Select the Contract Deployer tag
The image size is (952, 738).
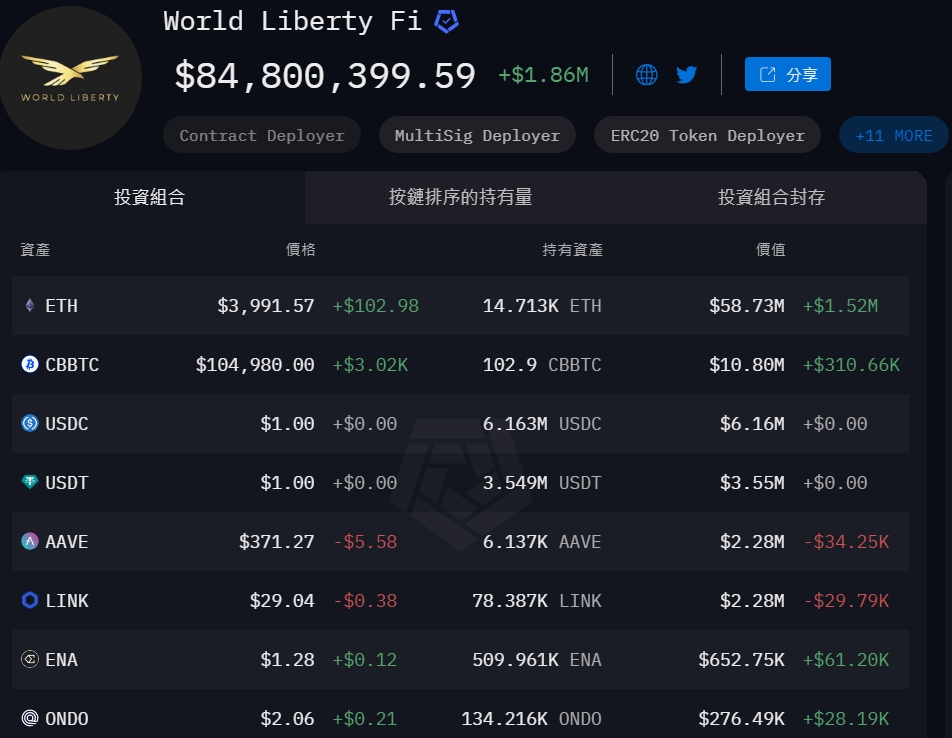(262, 135)
